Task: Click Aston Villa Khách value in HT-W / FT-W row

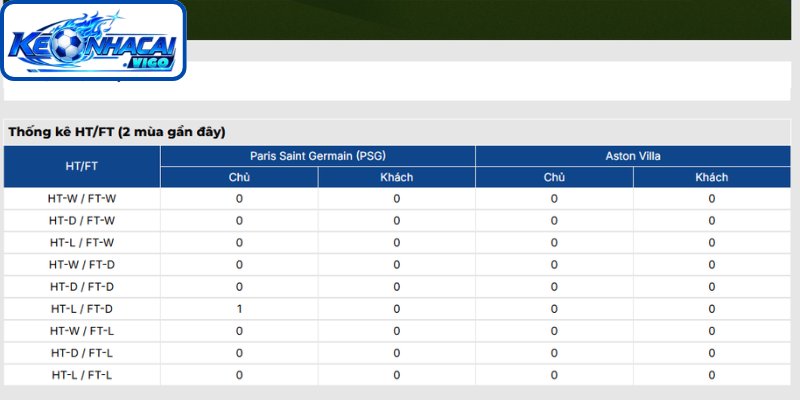Action: pos(712,199)
